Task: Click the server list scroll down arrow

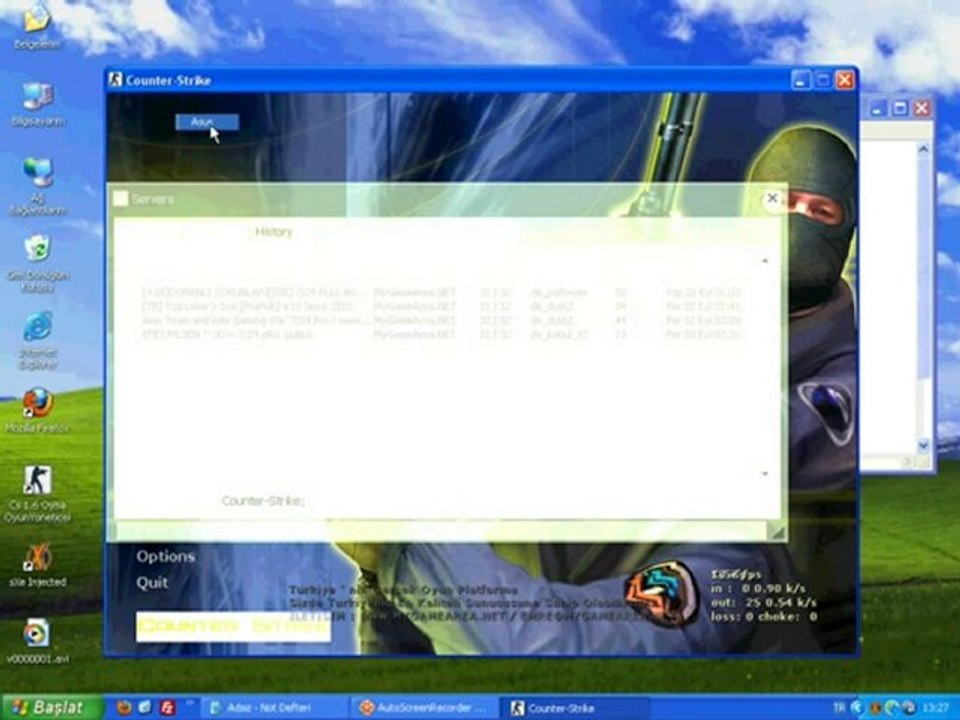Action: [765, 473]
